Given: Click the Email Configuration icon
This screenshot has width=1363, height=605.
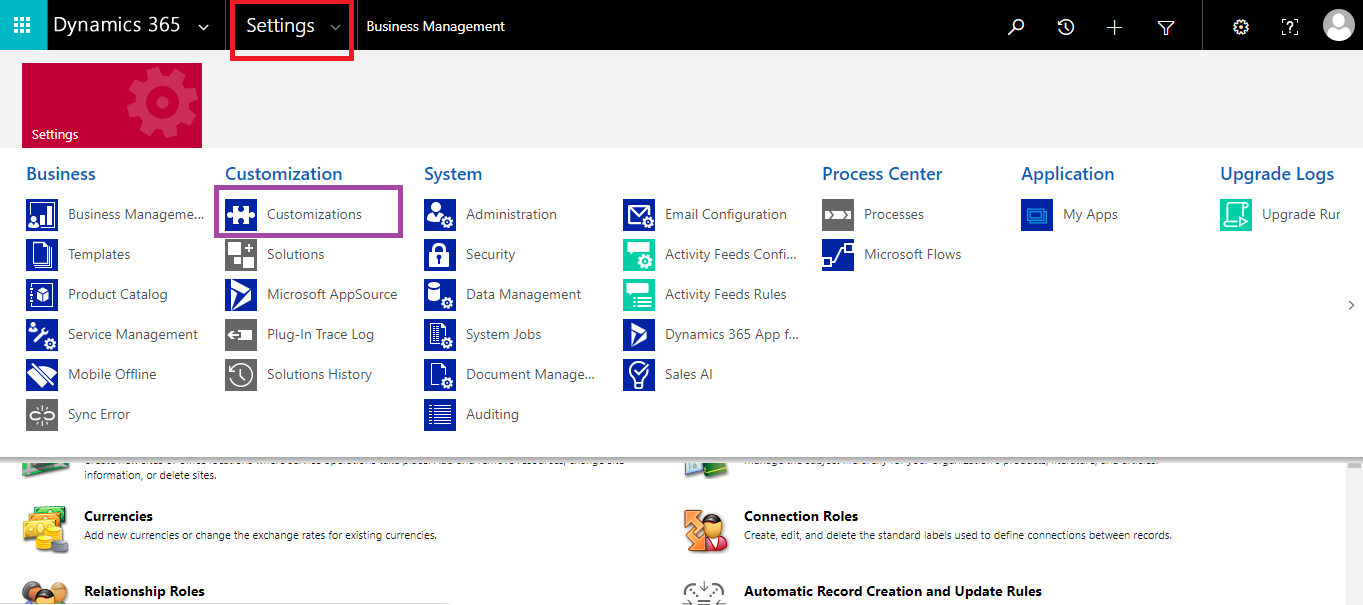Looking at the screenshot, I should coord(639,215).
